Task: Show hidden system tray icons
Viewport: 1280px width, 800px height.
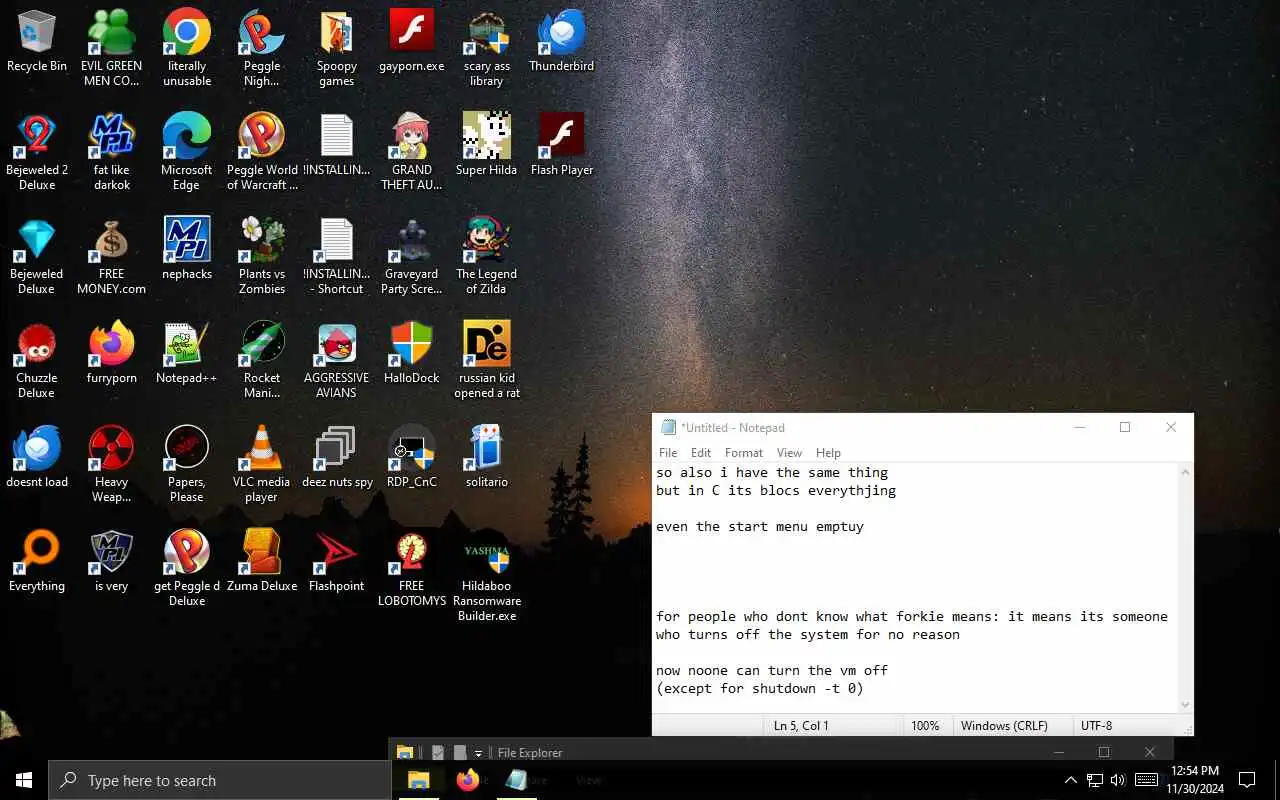Action: tap(1070, 780)
